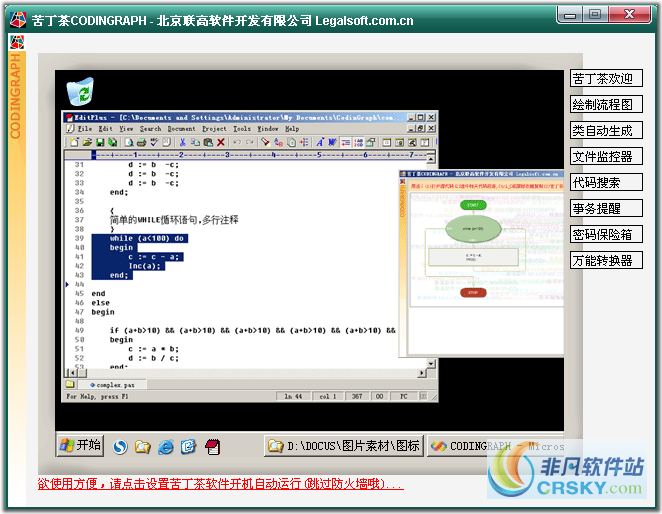Screen dimensions: 662x514
Task: Click the Save diskette icon in EditPlus toolbar
Action: pos(100,142)
